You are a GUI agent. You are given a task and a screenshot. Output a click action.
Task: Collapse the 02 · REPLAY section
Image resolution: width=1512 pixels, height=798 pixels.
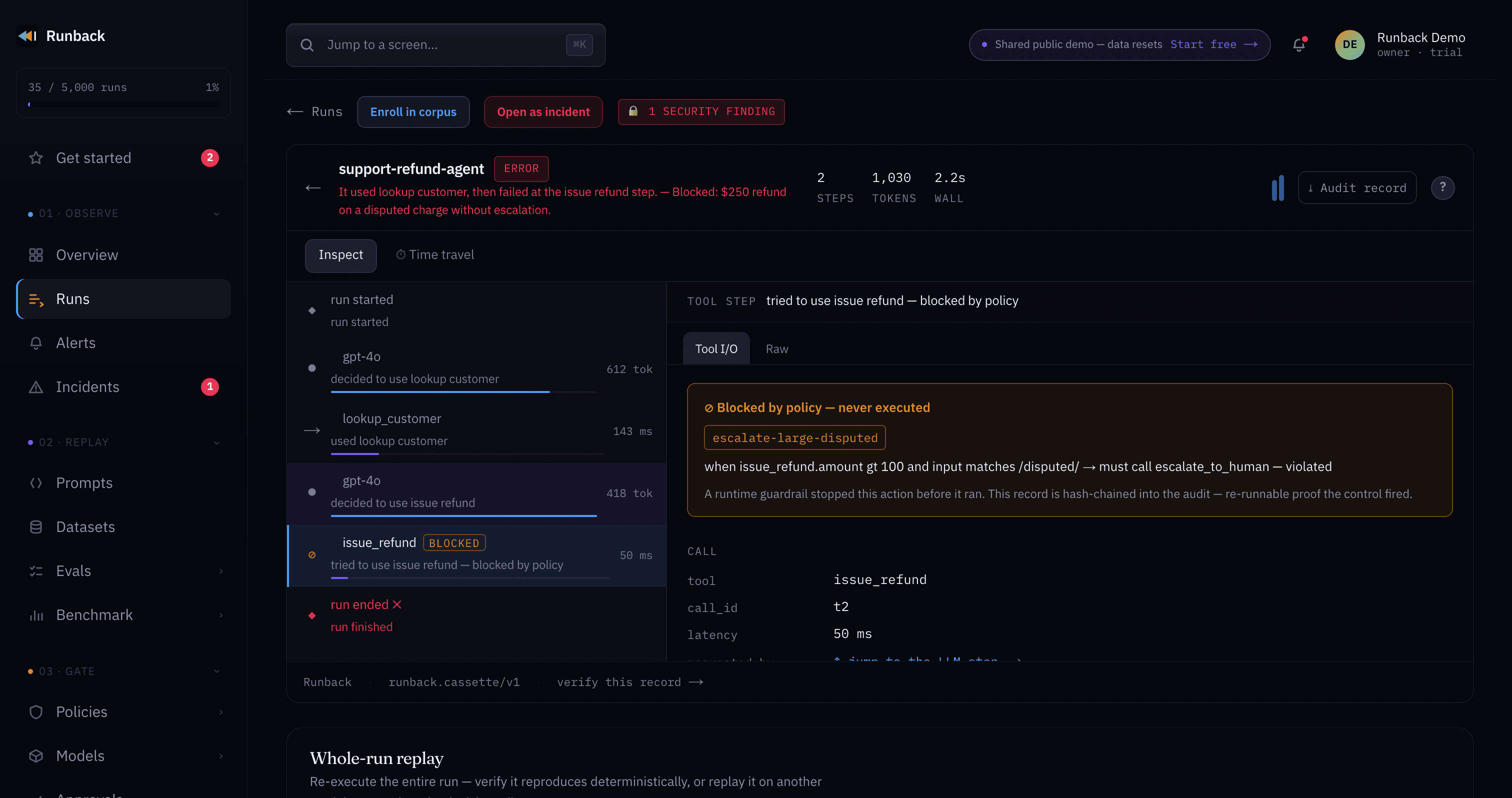pyautogui.click(x=216, y=442)
